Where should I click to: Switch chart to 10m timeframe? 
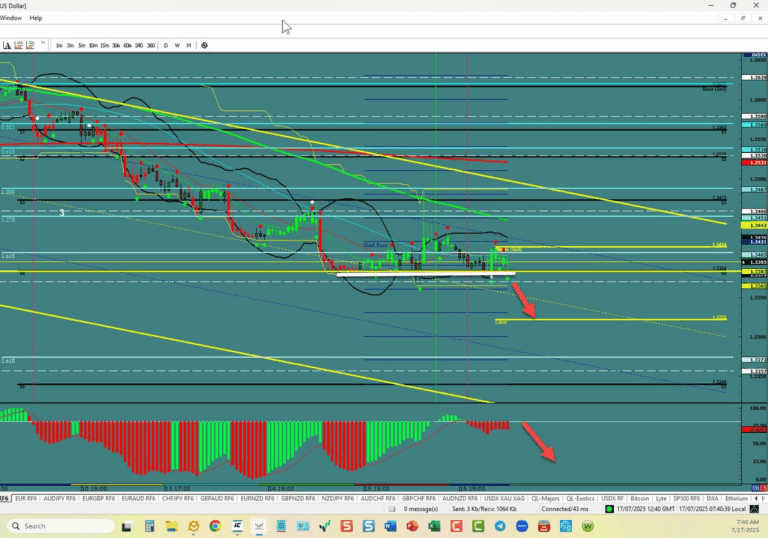pos(93,46)
